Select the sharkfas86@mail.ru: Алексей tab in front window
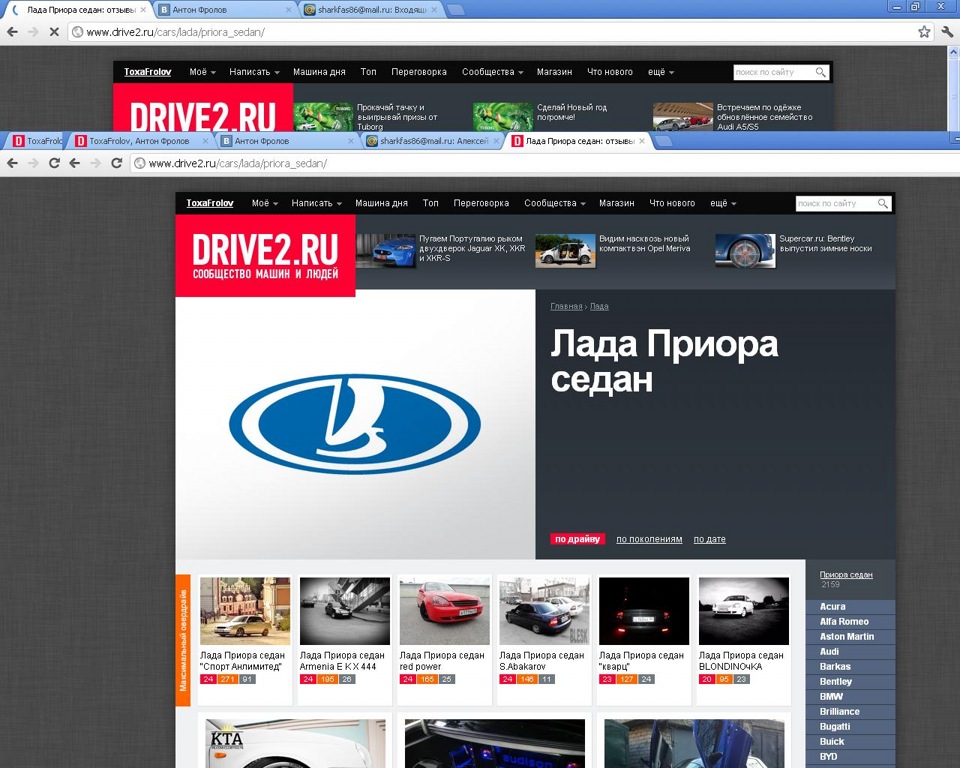 [x=434, y=141]
